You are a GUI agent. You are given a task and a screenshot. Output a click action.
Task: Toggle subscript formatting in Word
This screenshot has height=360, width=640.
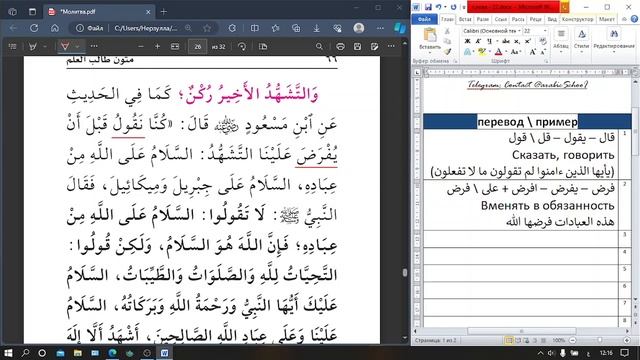coord(517,41)
